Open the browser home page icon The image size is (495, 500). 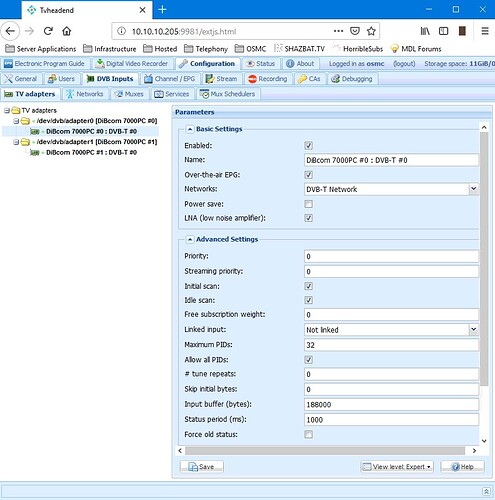coord(67,31)
